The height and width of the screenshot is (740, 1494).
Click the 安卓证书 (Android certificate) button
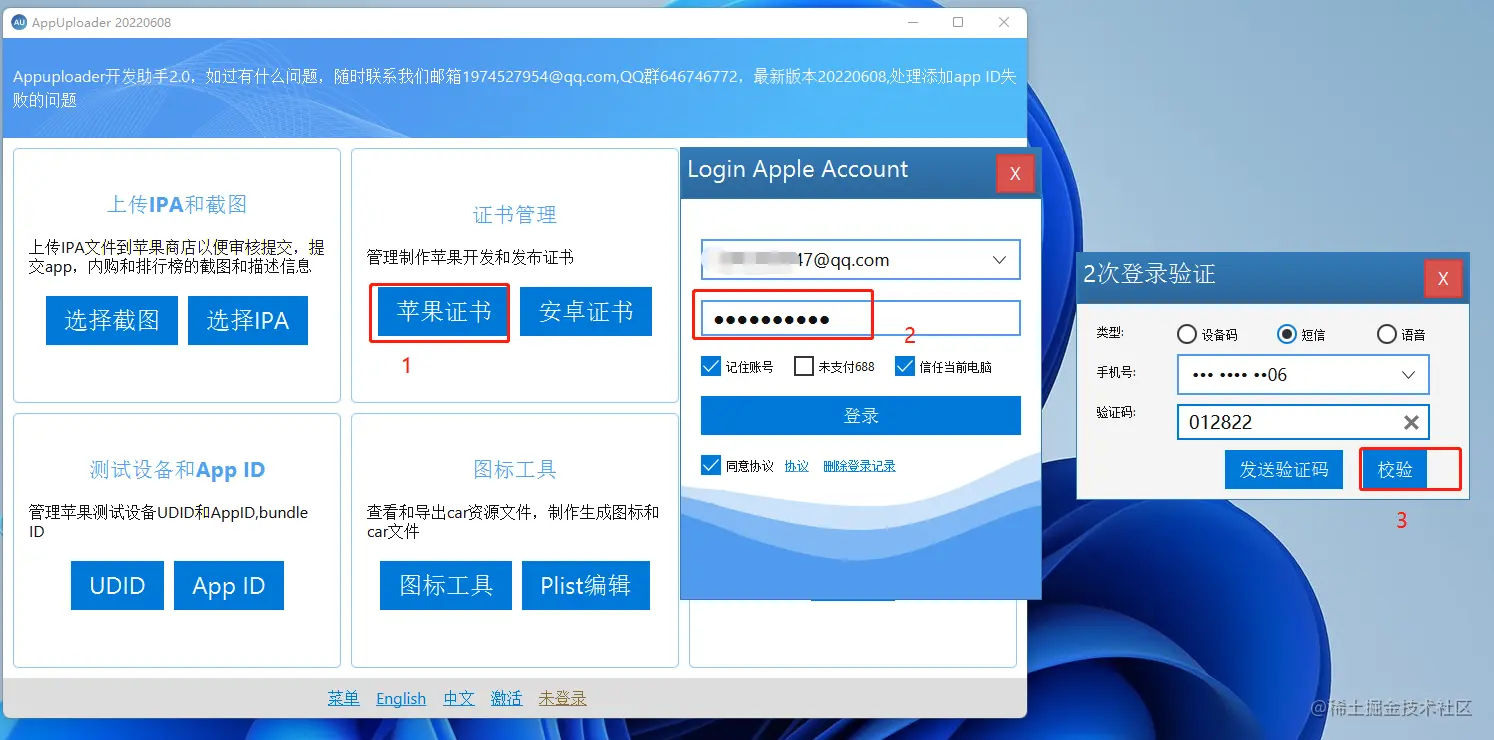(x=585, y=311)
